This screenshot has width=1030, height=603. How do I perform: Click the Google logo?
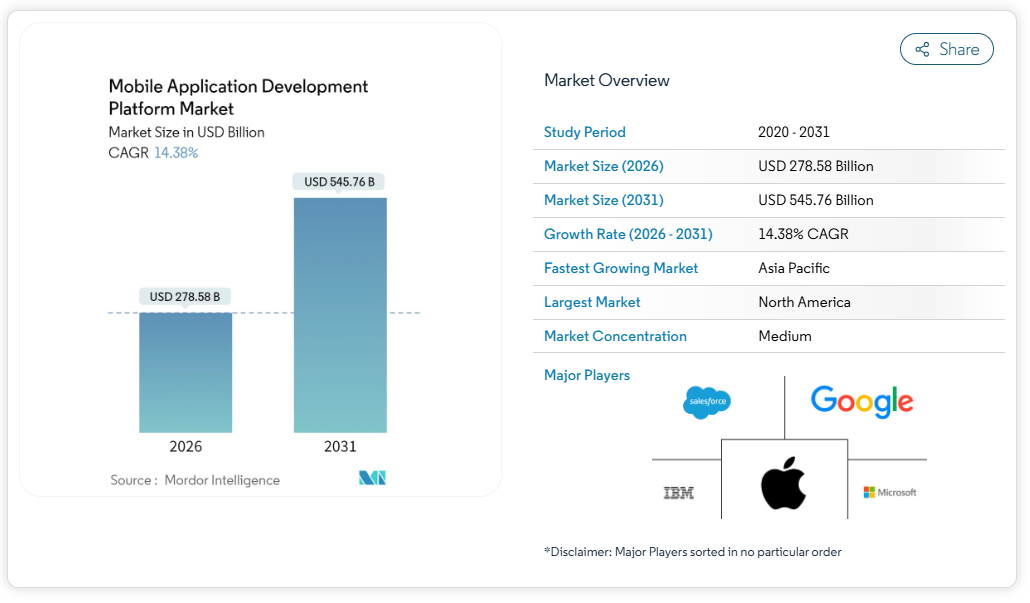[862, 401]
